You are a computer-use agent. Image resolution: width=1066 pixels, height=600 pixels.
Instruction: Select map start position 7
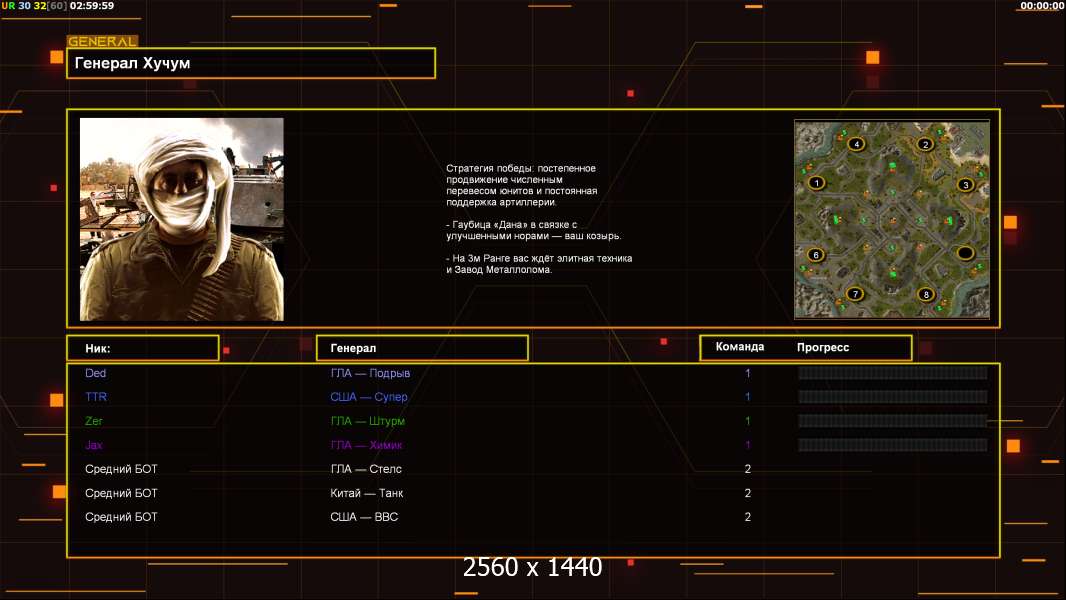click(x=854, y=294)
